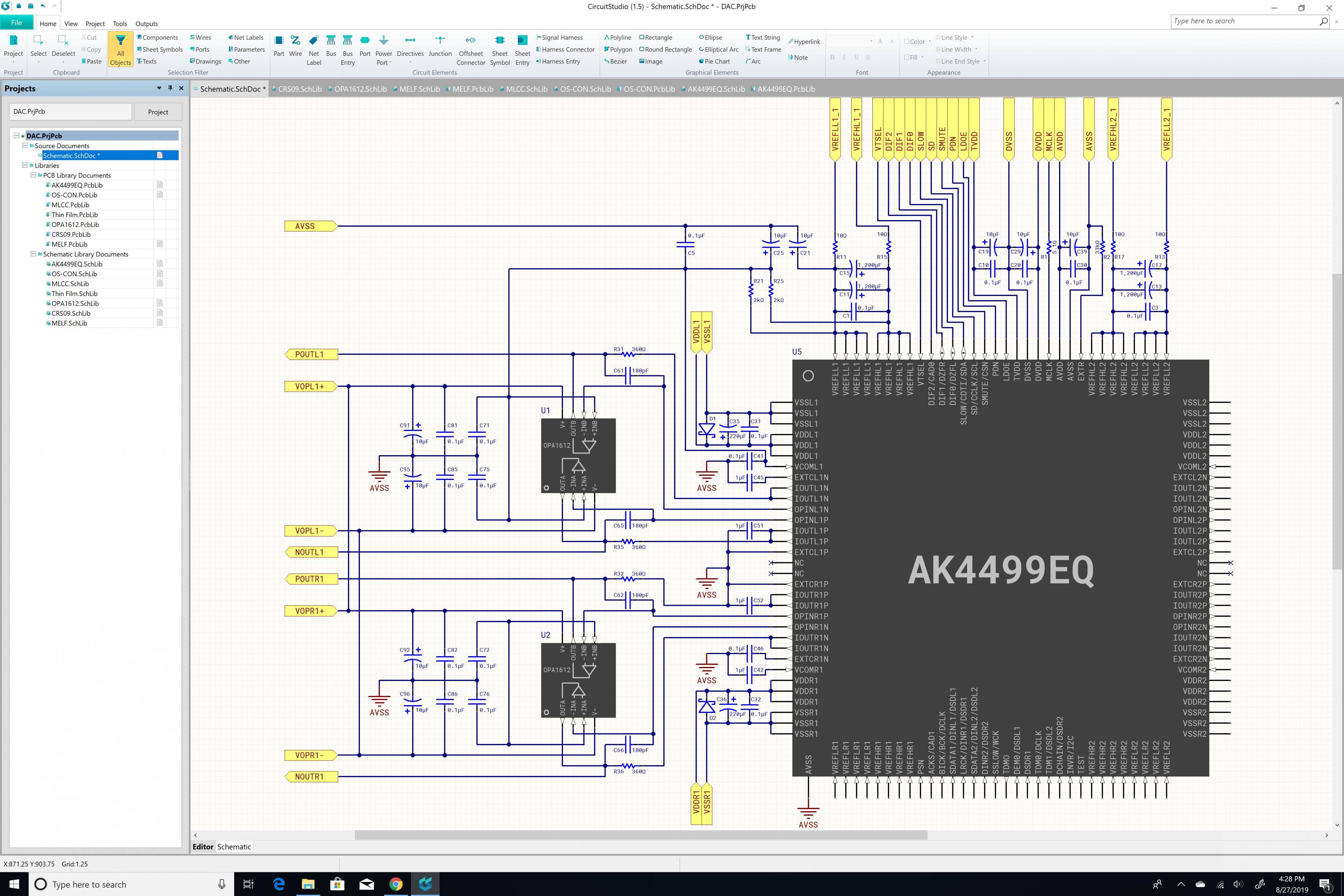Close the Projects panel

point(181,88)
